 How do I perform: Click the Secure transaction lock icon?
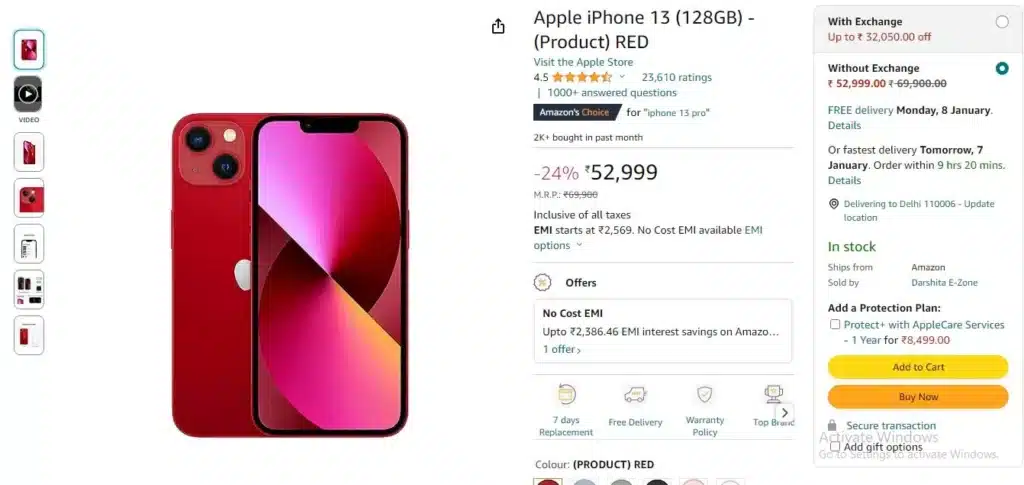(x=832, y=426)
